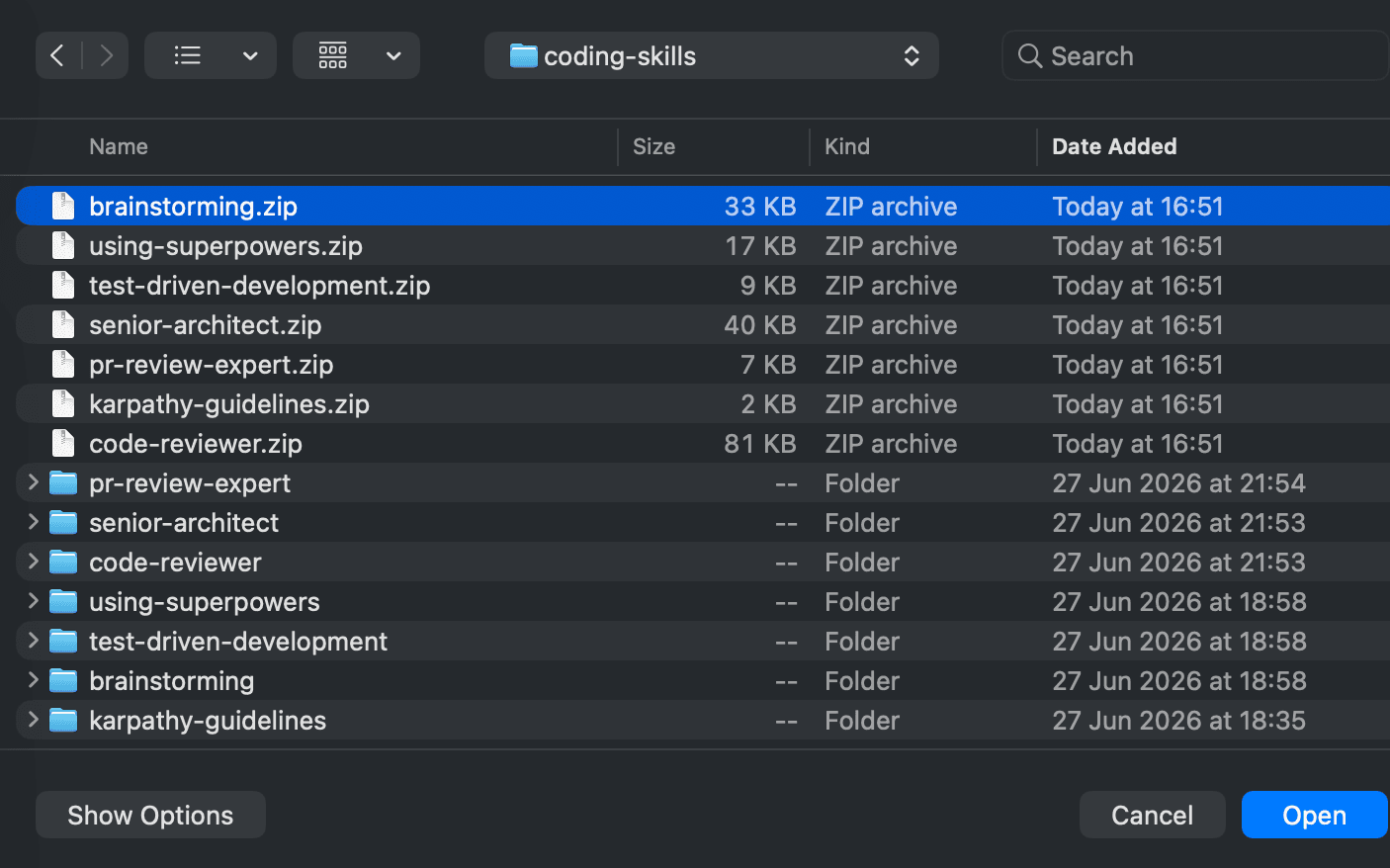Select the test-driven-development folder name
This screenshot has width=1390, height=868.
point(238,641)
